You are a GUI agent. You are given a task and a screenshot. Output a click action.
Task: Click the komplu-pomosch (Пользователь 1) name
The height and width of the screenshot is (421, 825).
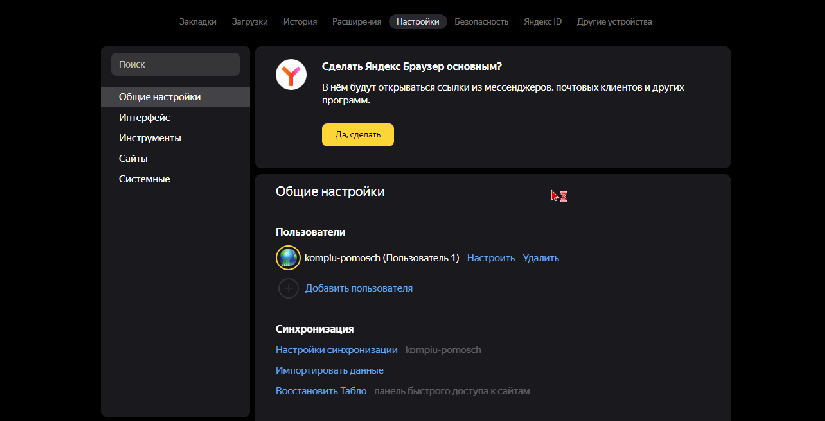click(x=382, y=258)
